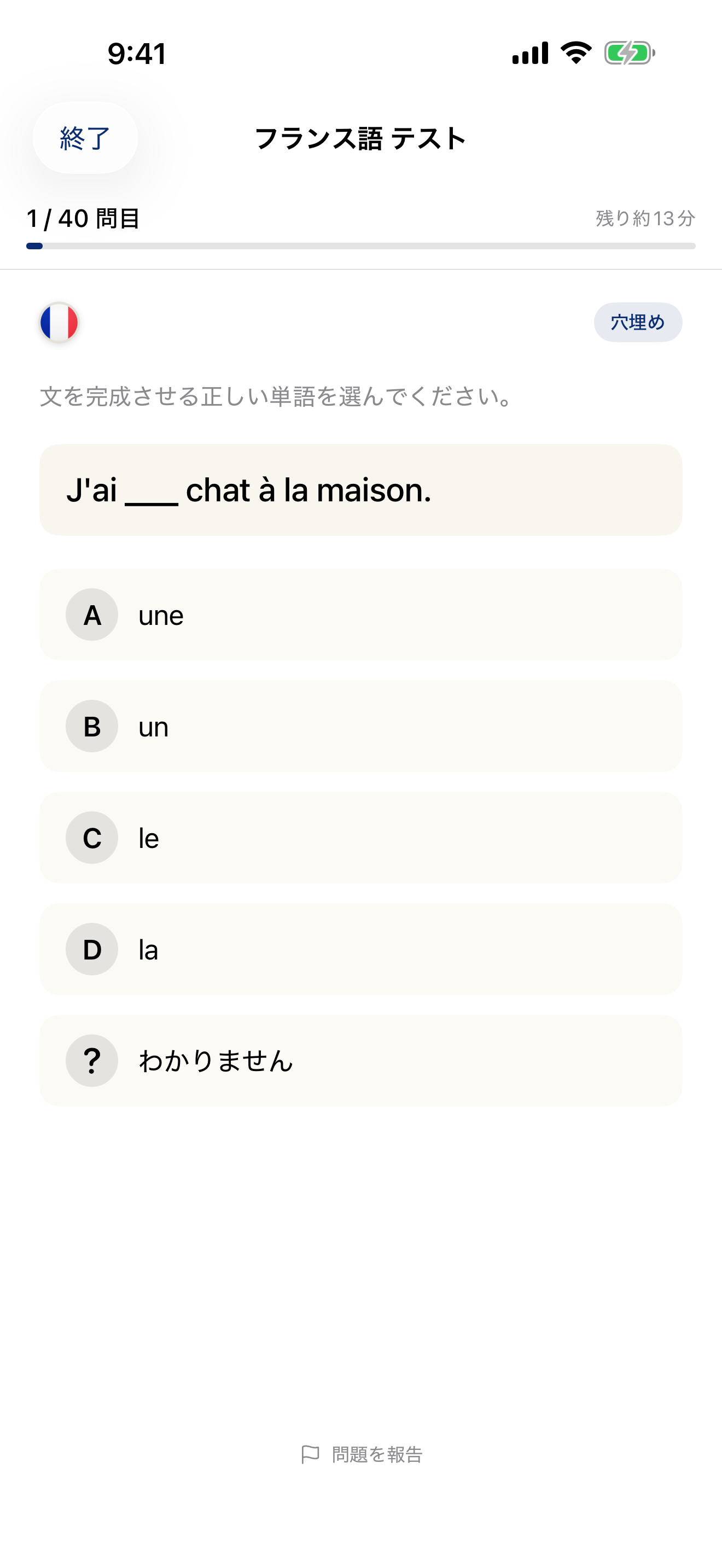Click the circled A badge
Screen dimensions: 722x1568
[91, 615]
